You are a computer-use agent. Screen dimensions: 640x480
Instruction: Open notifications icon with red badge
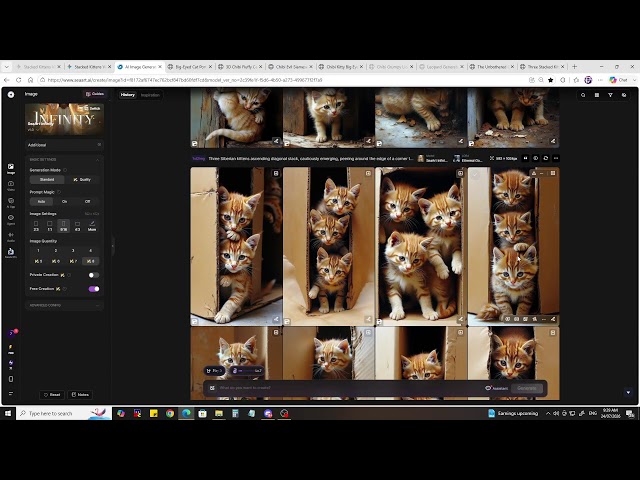(12, 333)
